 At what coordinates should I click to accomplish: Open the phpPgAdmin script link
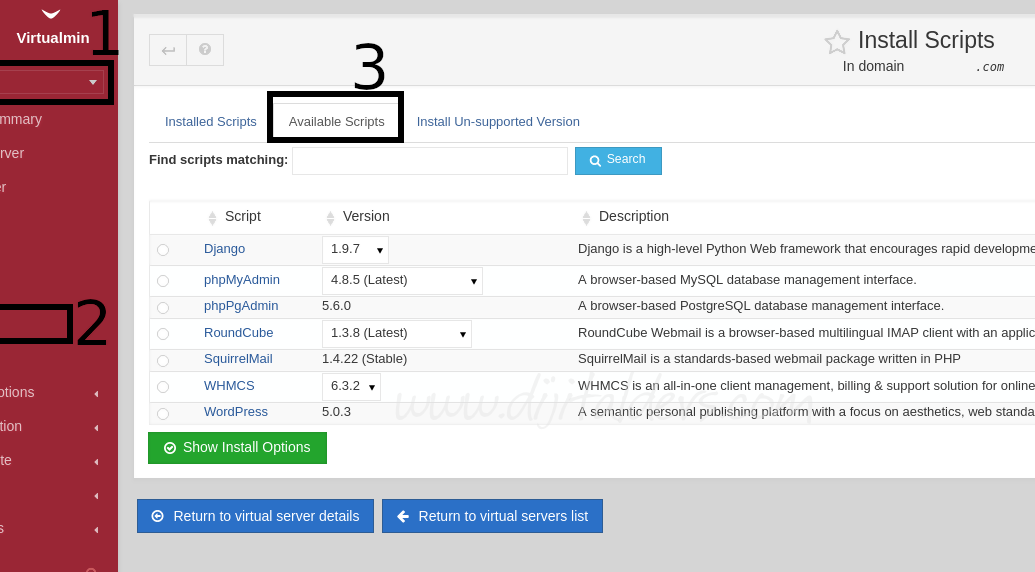click(x=241, y=306)
